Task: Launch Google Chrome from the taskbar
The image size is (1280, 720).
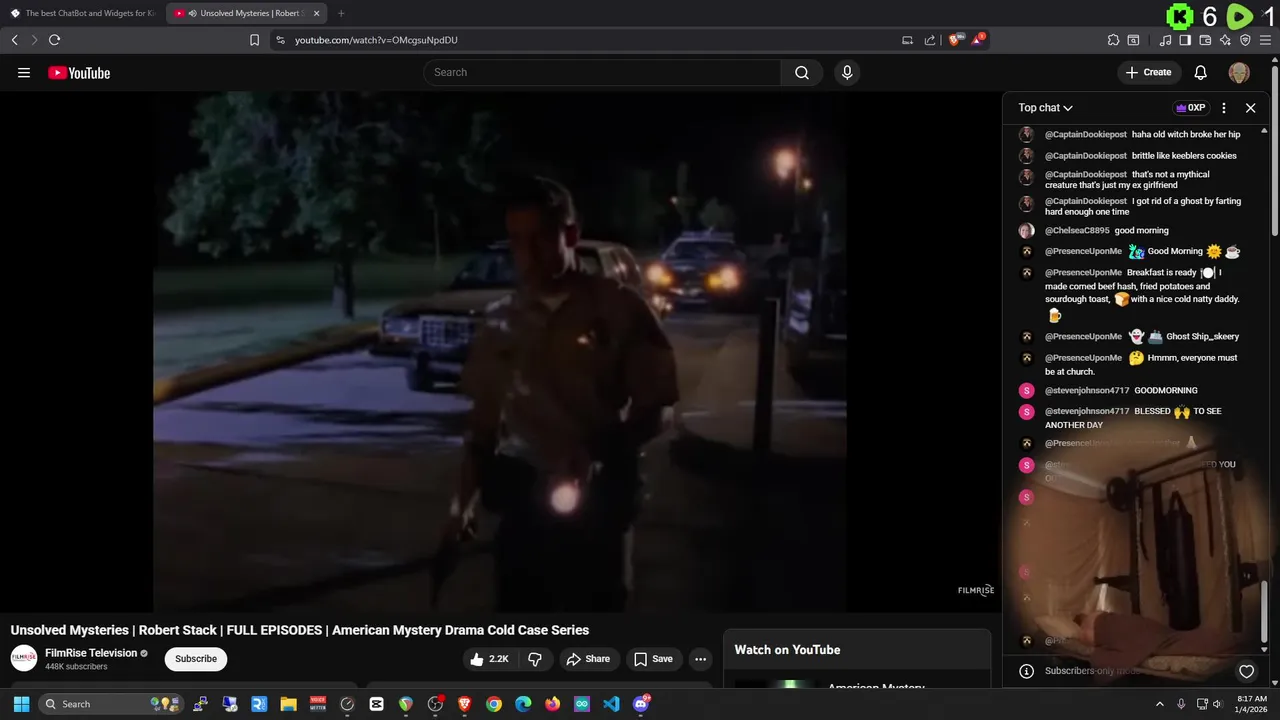Action: pos(494,704)
